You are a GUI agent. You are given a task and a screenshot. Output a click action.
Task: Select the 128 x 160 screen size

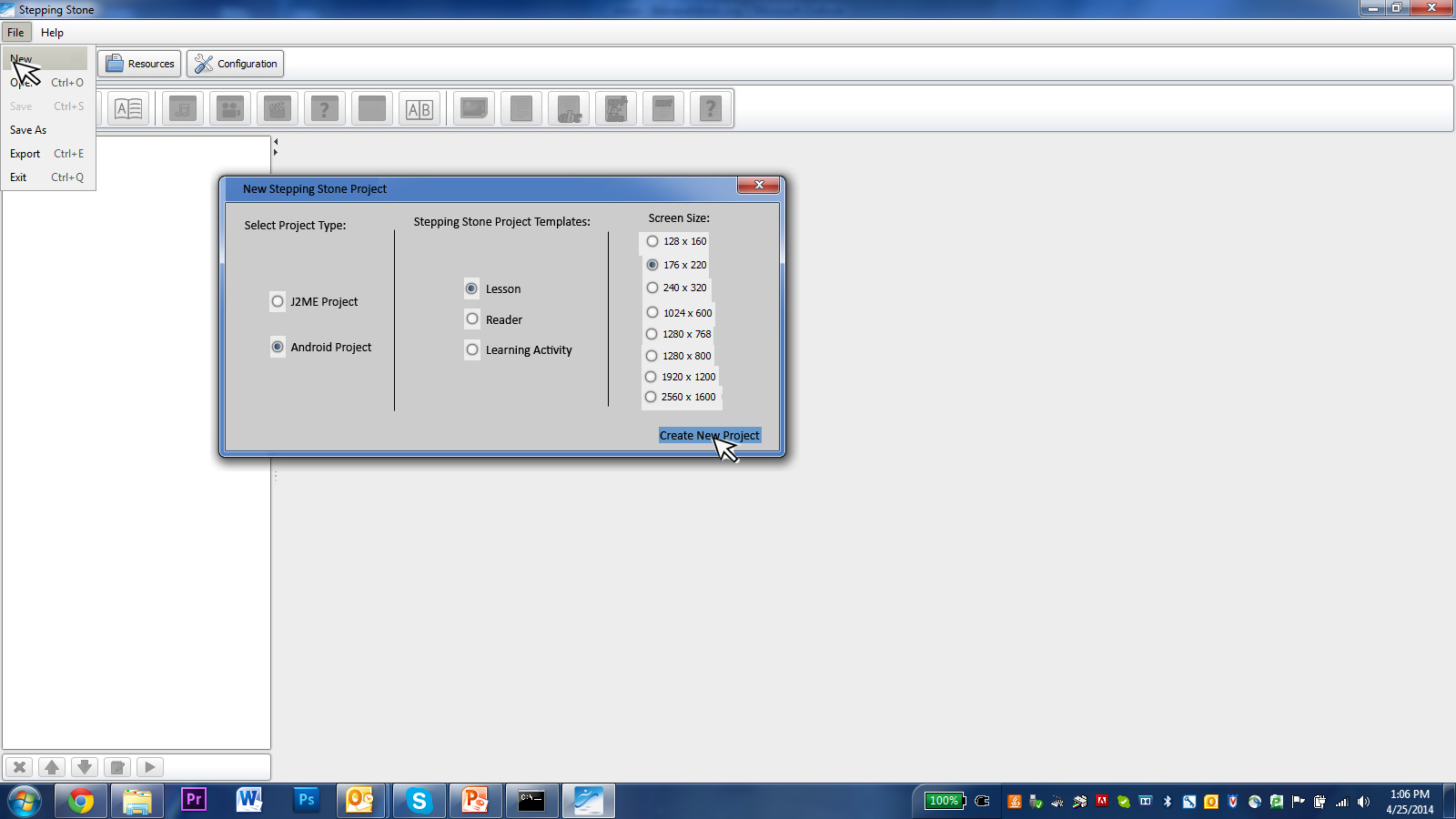tap(652, 241)
